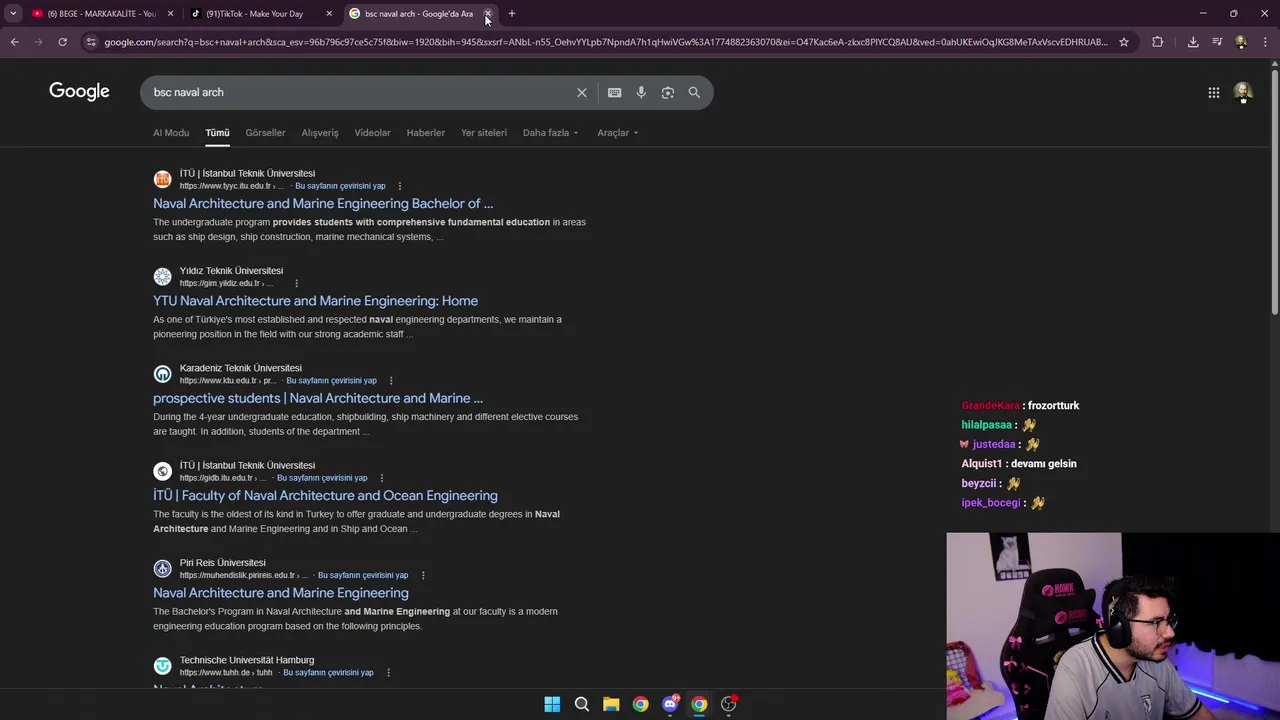Open the Google account avatar
The width and height of the screenshot is (1280, 720).
pos(1243,92)
